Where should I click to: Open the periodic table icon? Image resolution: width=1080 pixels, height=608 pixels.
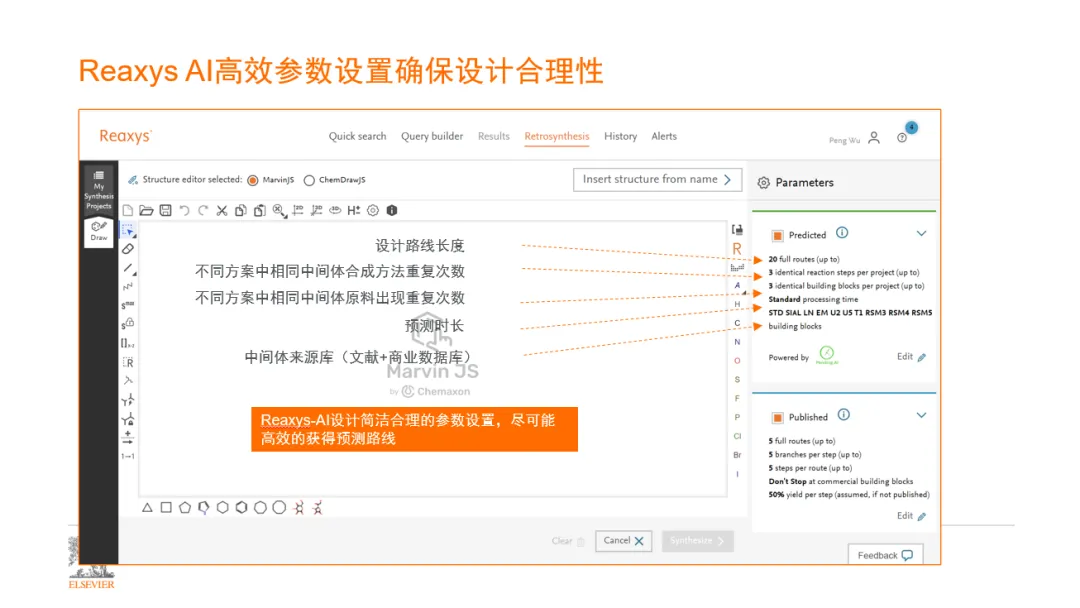click(x=737, y=267)
